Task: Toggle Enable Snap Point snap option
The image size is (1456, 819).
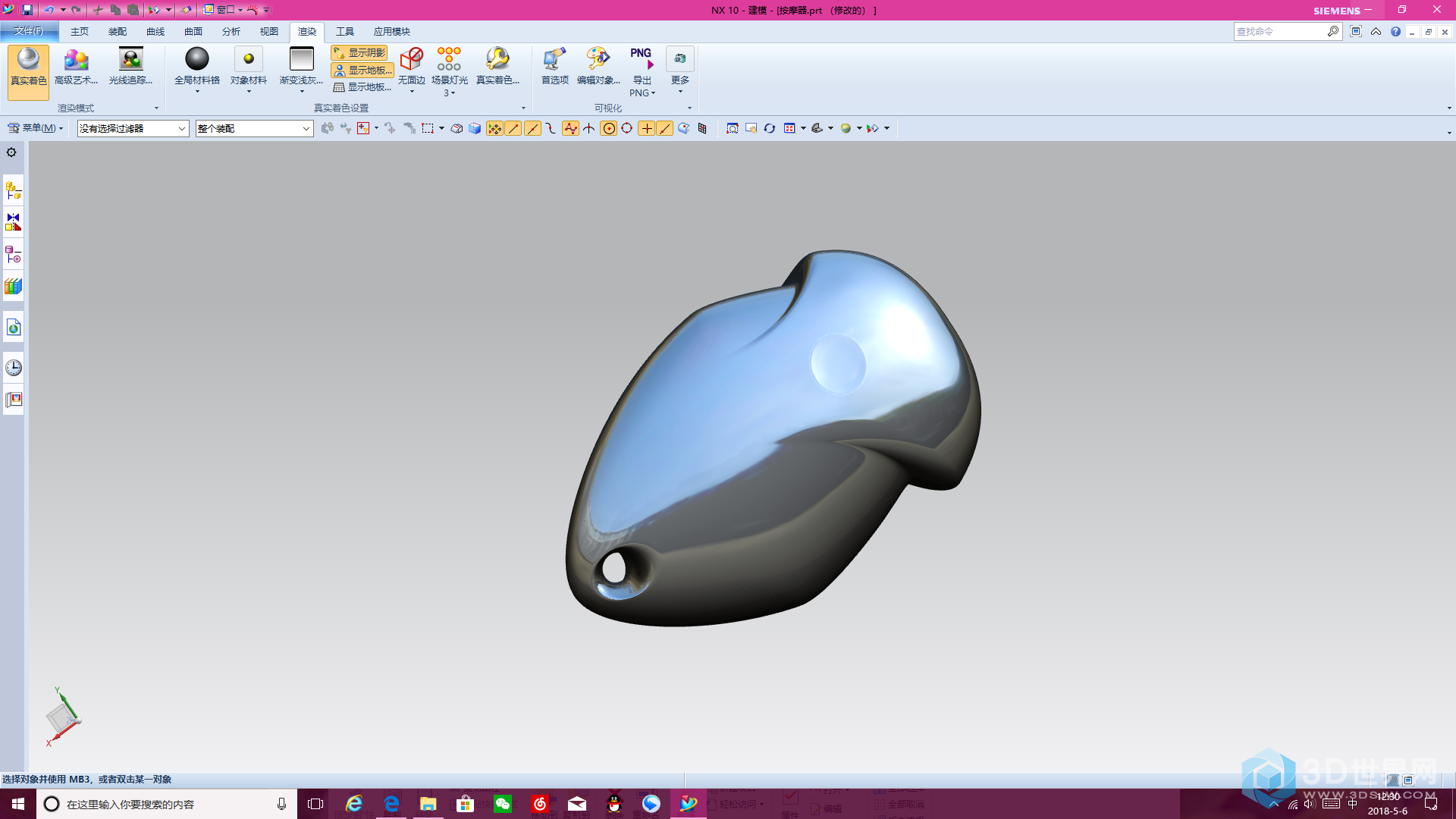Action: [494, 128]
